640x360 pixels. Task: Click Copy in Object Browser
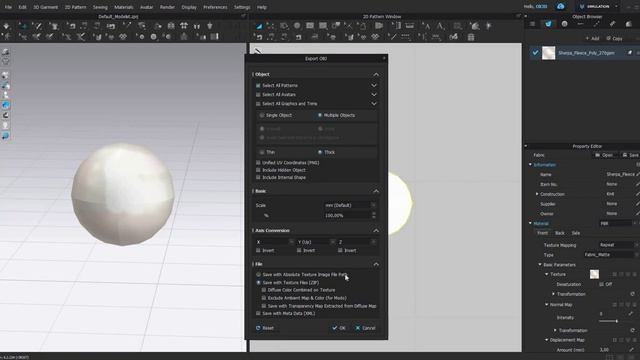coord(614,38)
